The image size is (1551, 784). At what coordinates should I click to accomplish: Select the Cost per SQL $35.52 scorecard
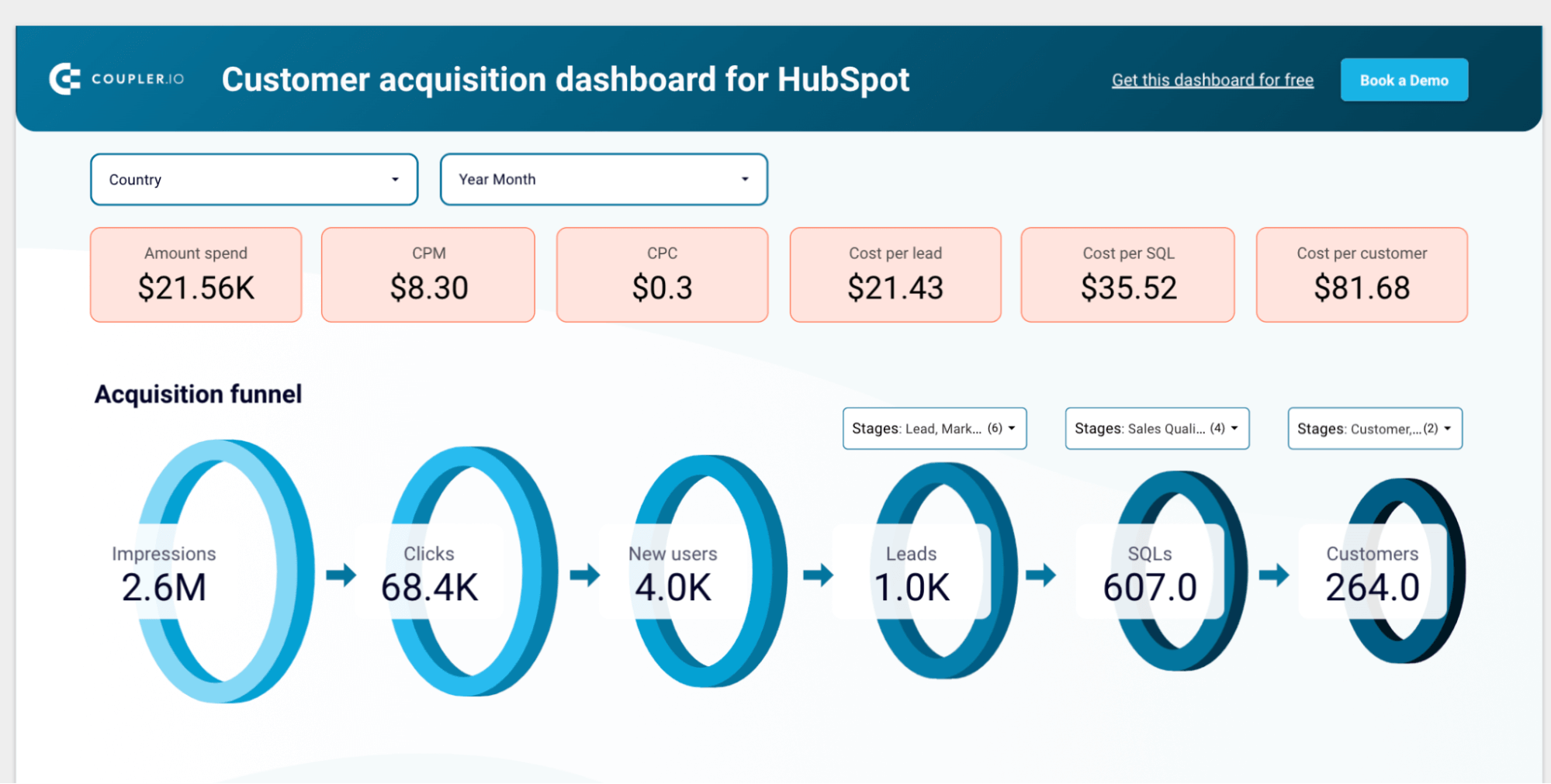click(1128, 275)
